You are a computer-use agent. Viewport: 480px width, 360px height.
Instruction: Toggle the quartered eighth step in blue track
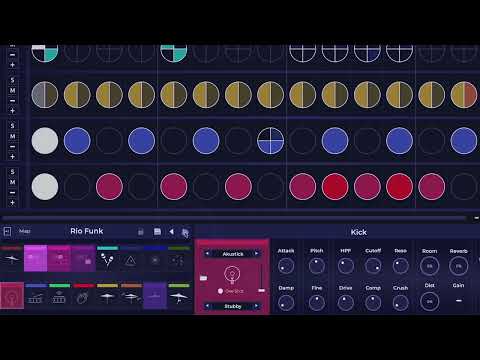[x=270, y=141]
